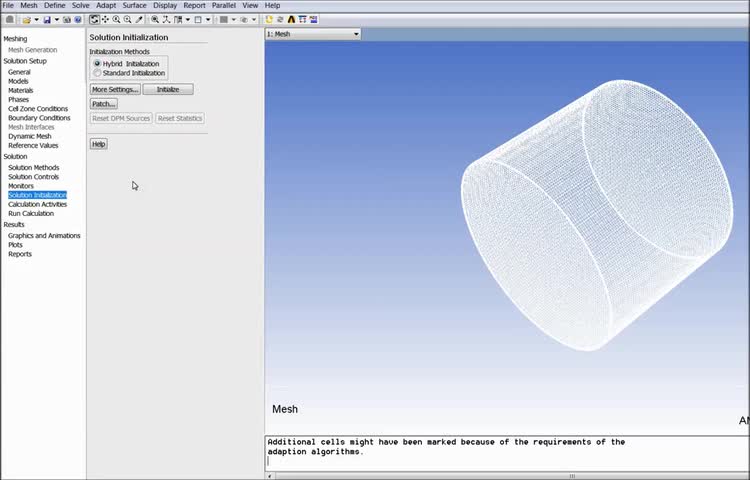Image resolution: width=750 pixels, height=480 pixels.
Task: Click the window layout square icon
Action: 198,20
